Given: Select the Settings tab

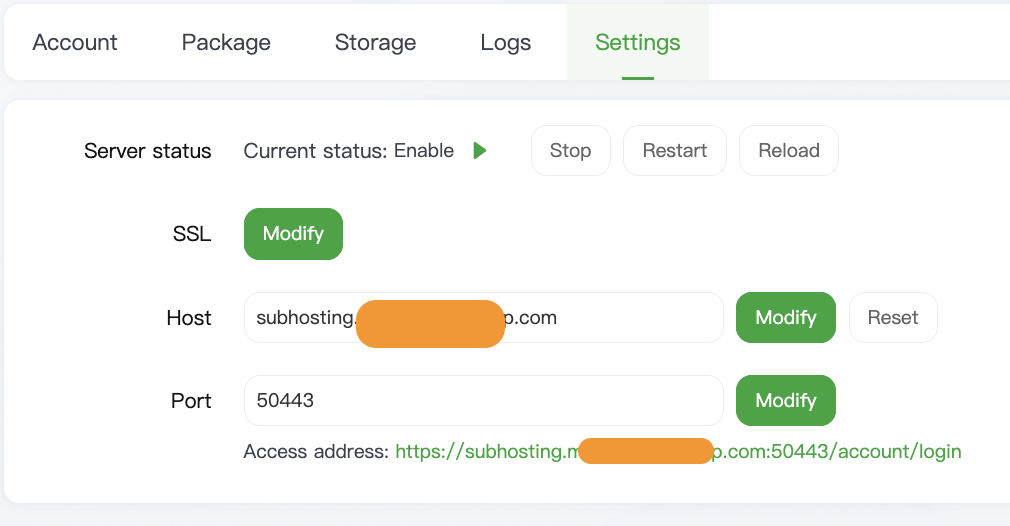Looking at the screenshot, I should tap(637, 42).
